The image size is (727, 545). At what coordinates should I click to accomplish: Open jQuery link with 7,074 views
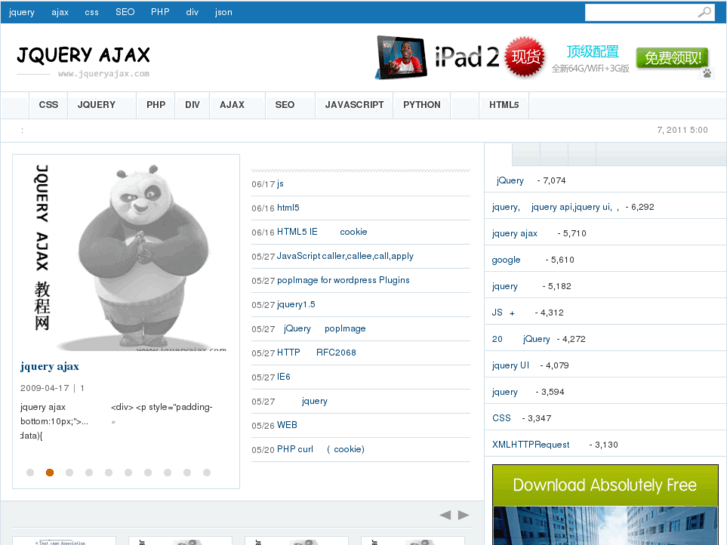(x=510, y=180)
